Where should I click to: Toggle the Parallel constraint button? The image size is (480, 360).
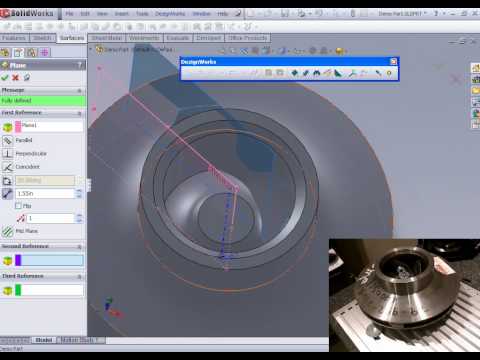[7, 140]
